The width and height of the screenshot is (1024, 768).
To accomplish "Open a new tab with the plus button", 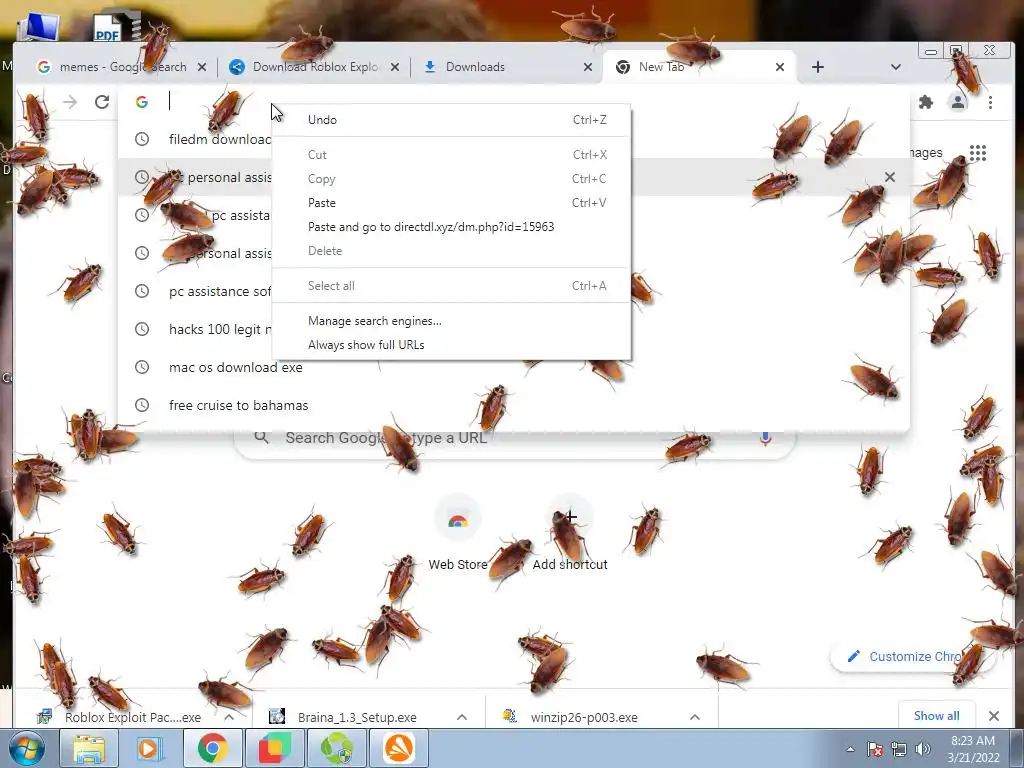I will [x=818, y=67].
